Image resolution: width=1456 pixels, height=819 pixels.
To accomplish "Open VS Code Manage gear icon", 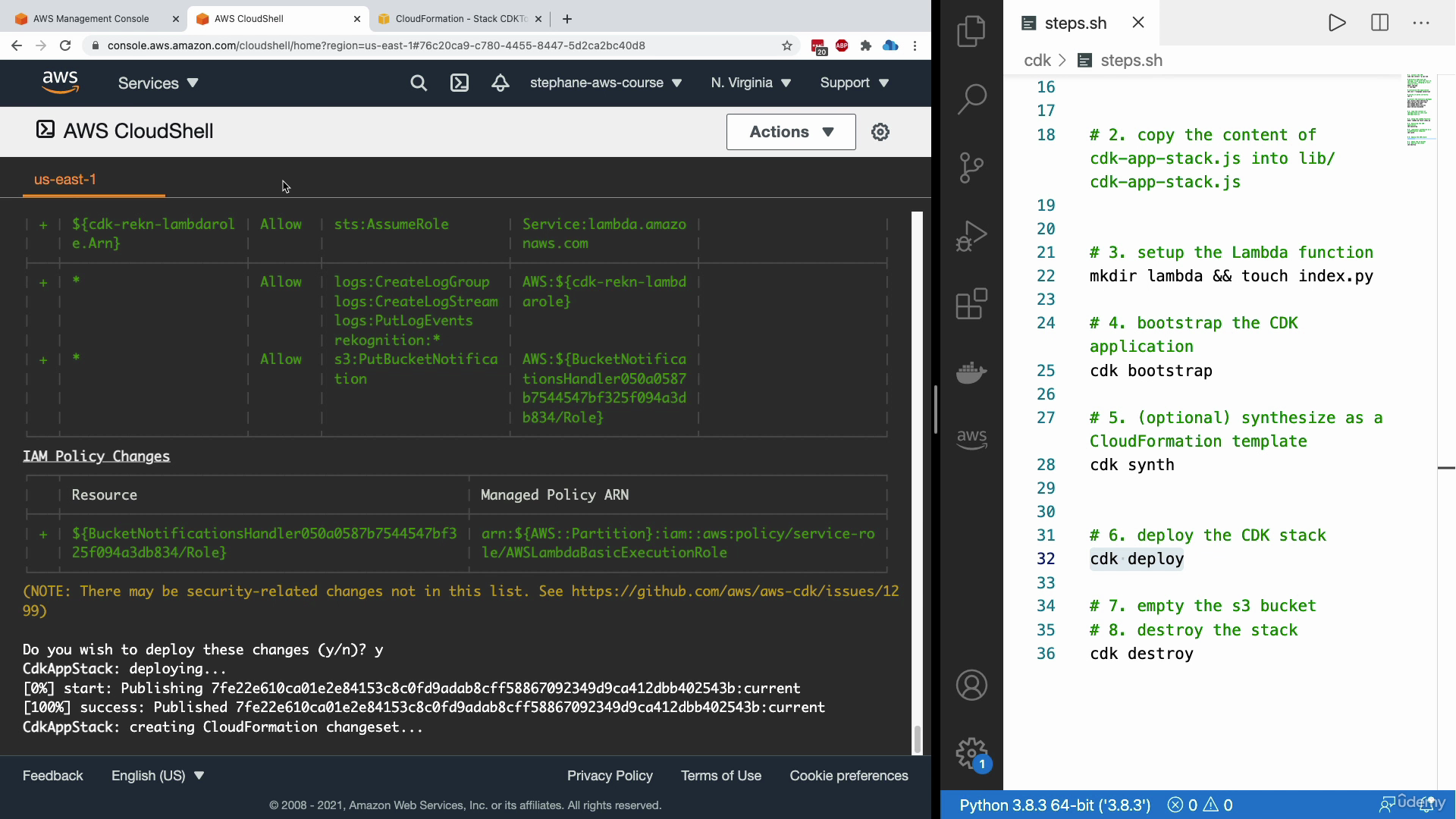I will pos(971,754).
